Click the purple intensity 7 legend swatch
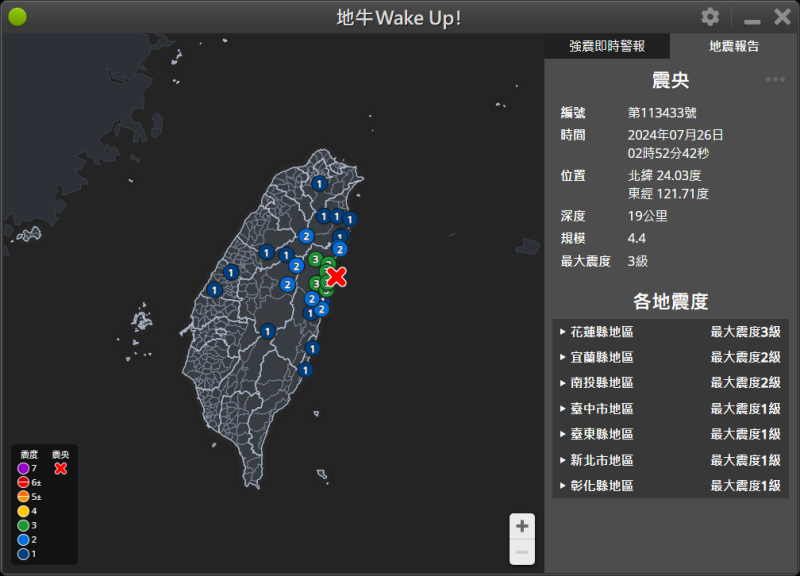 pos(24,468)
